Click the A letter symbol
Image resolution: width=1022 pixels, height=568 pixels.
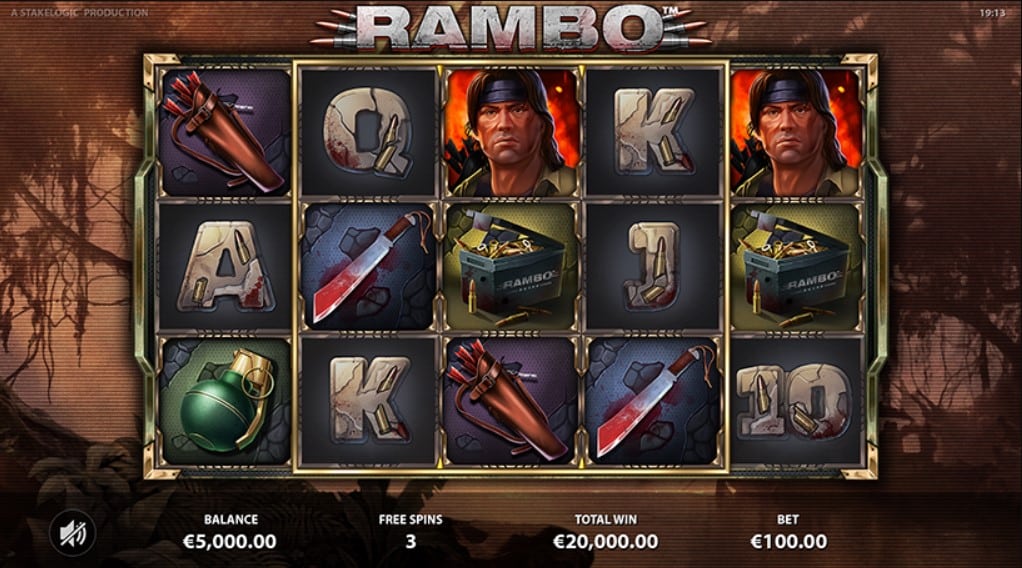coord(226,267)
